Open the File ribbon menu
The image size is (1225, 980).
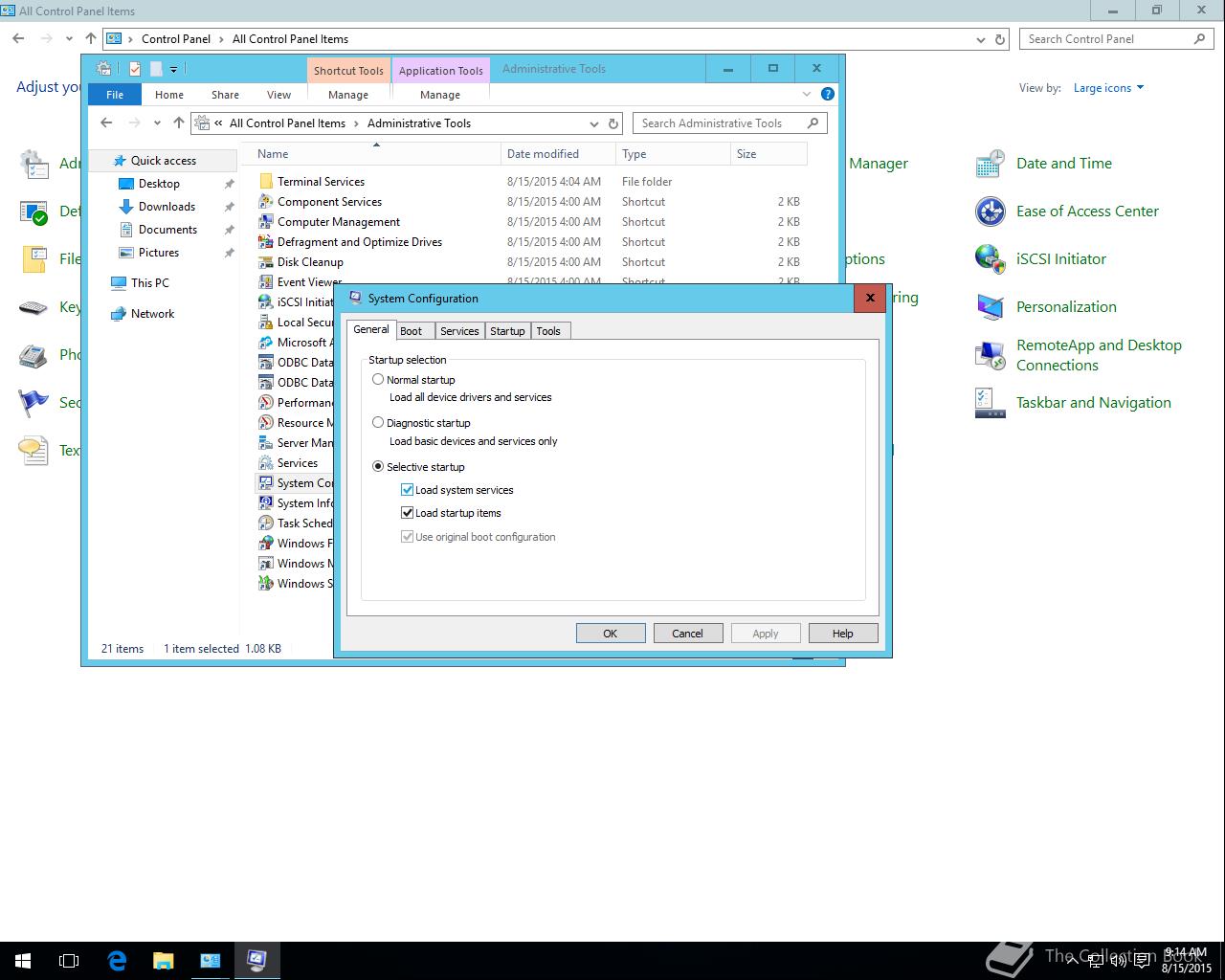click(x=115, y=95)
